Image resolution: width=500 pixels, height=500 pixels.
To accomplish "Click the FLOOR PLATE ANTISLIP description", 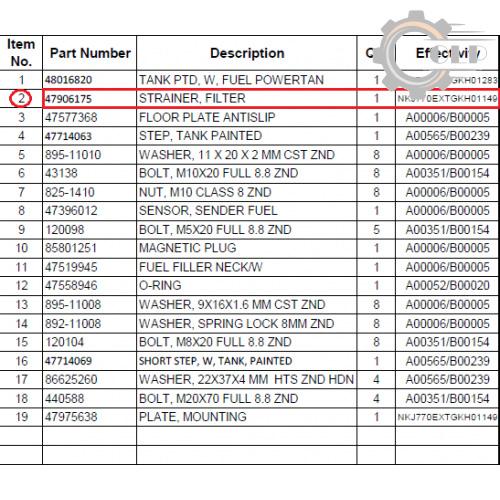I will pos(207,117).
